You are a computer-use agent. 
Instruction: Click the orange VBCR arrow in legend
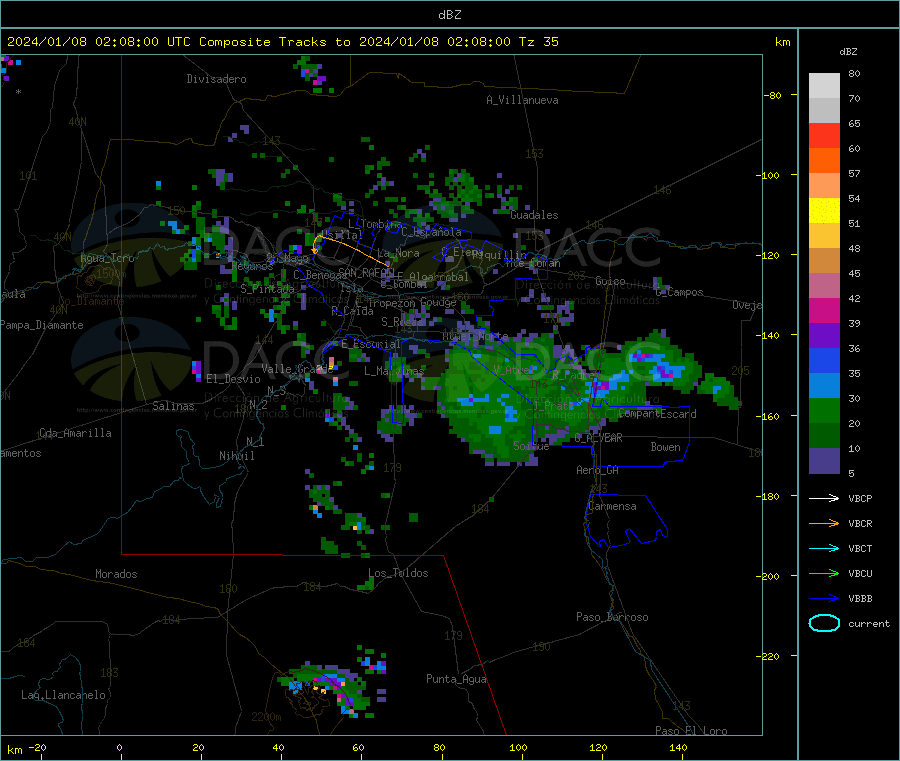(824, 523)
